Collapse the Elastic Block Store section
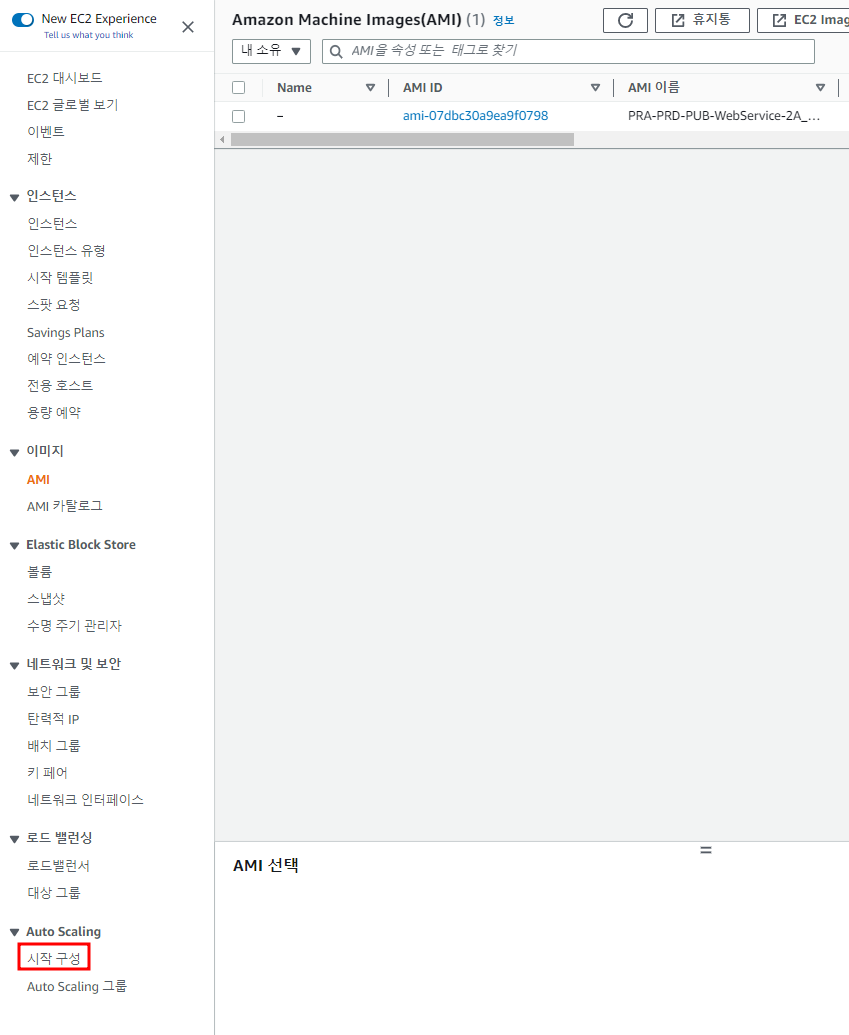The height and width of the screenshot is (1035, 849). tap(15, 545)
